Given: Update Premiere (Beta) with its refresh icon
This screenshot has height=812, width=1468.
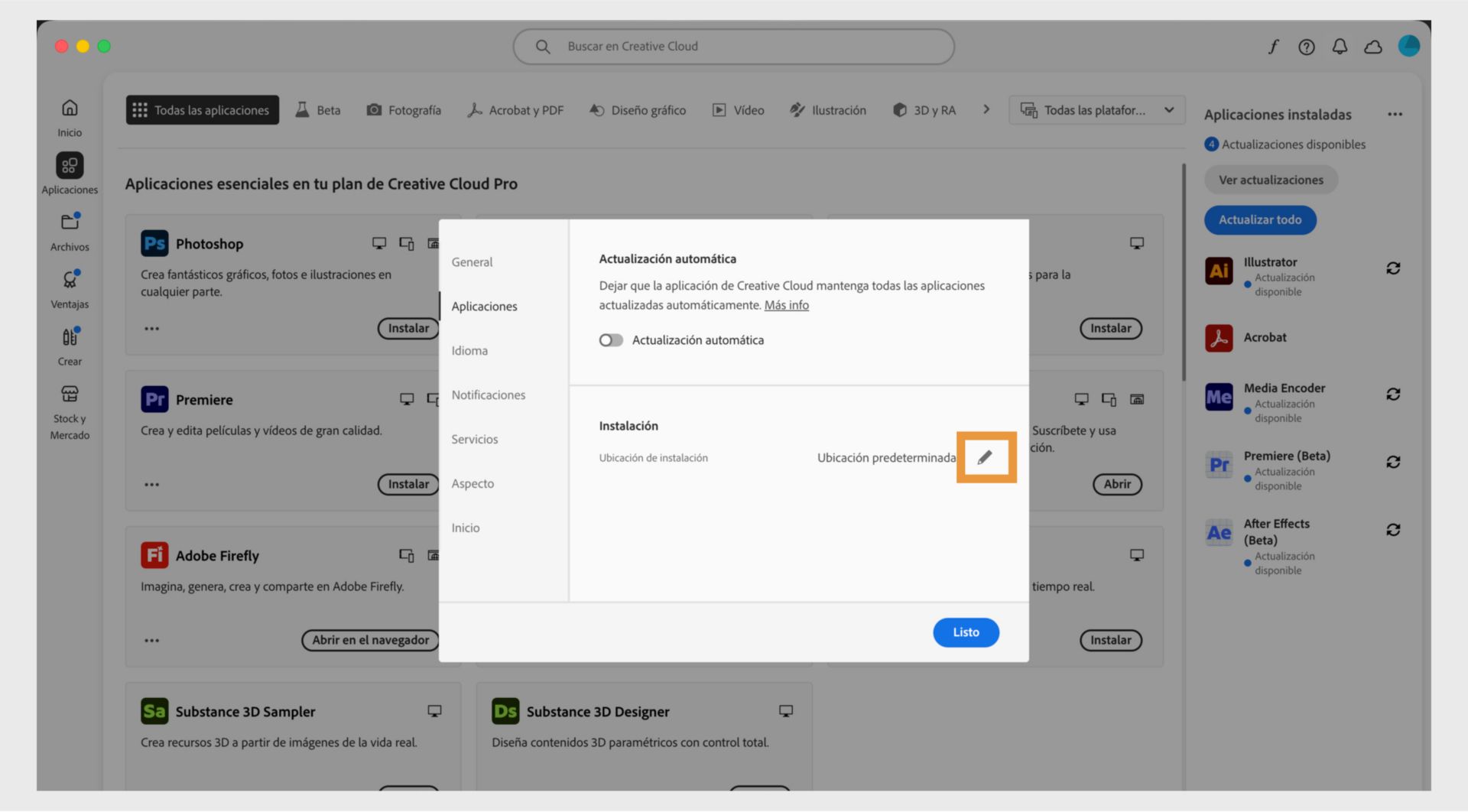Looking at the screenshot, I should tap(1393, 463).
